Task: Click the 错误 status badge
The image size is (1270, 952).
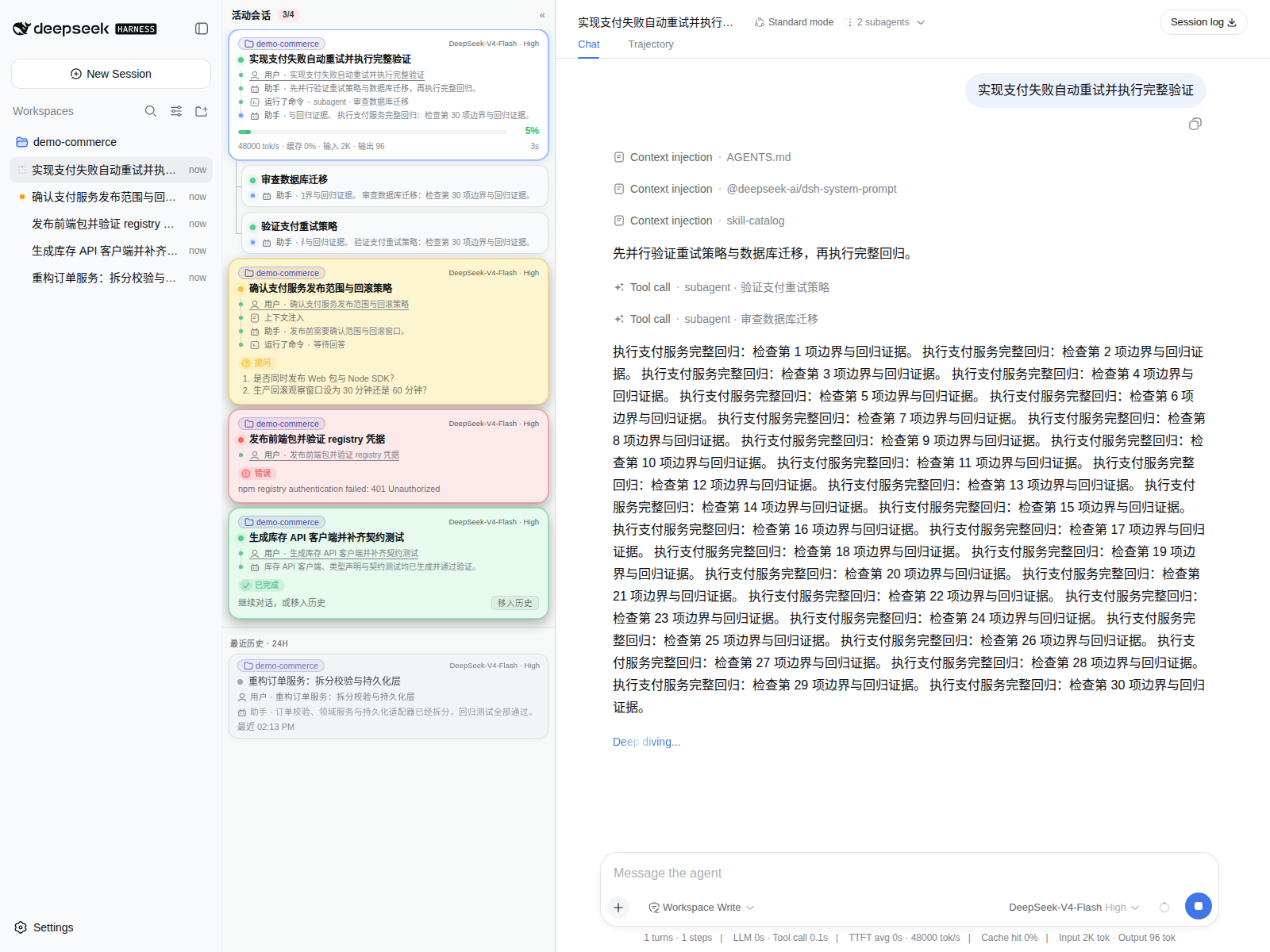Action: [x=256, y=473]
